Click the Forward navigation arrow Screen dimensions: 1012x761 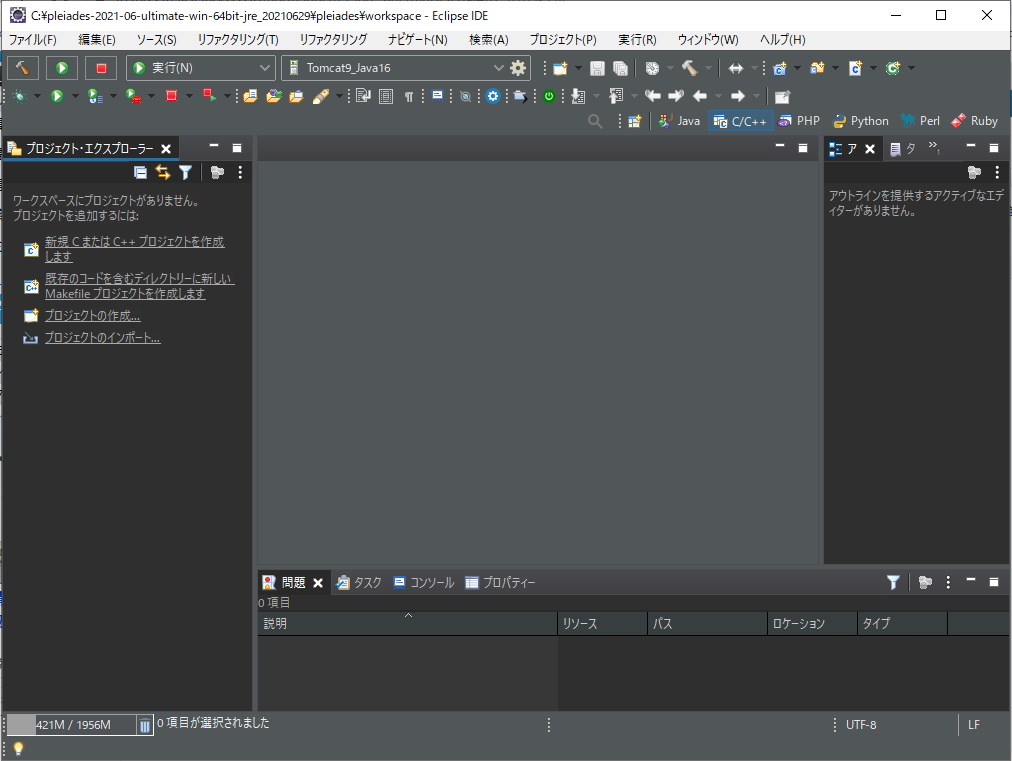pyautogui.click(x=738, y=97)
